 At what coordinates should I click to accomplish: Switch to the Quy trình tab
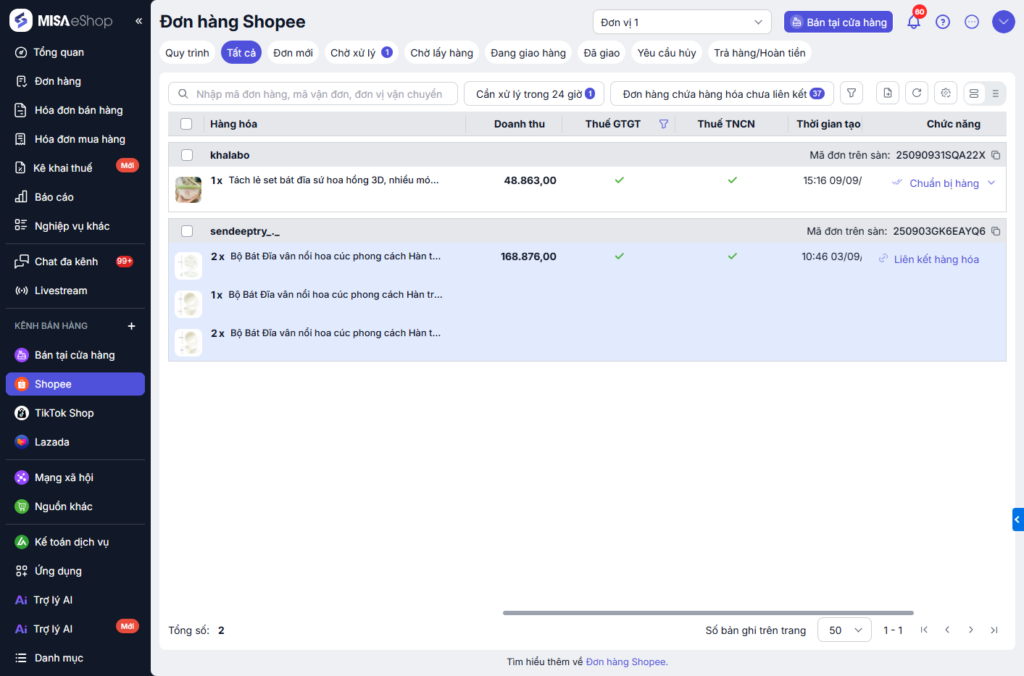[187, 53]
